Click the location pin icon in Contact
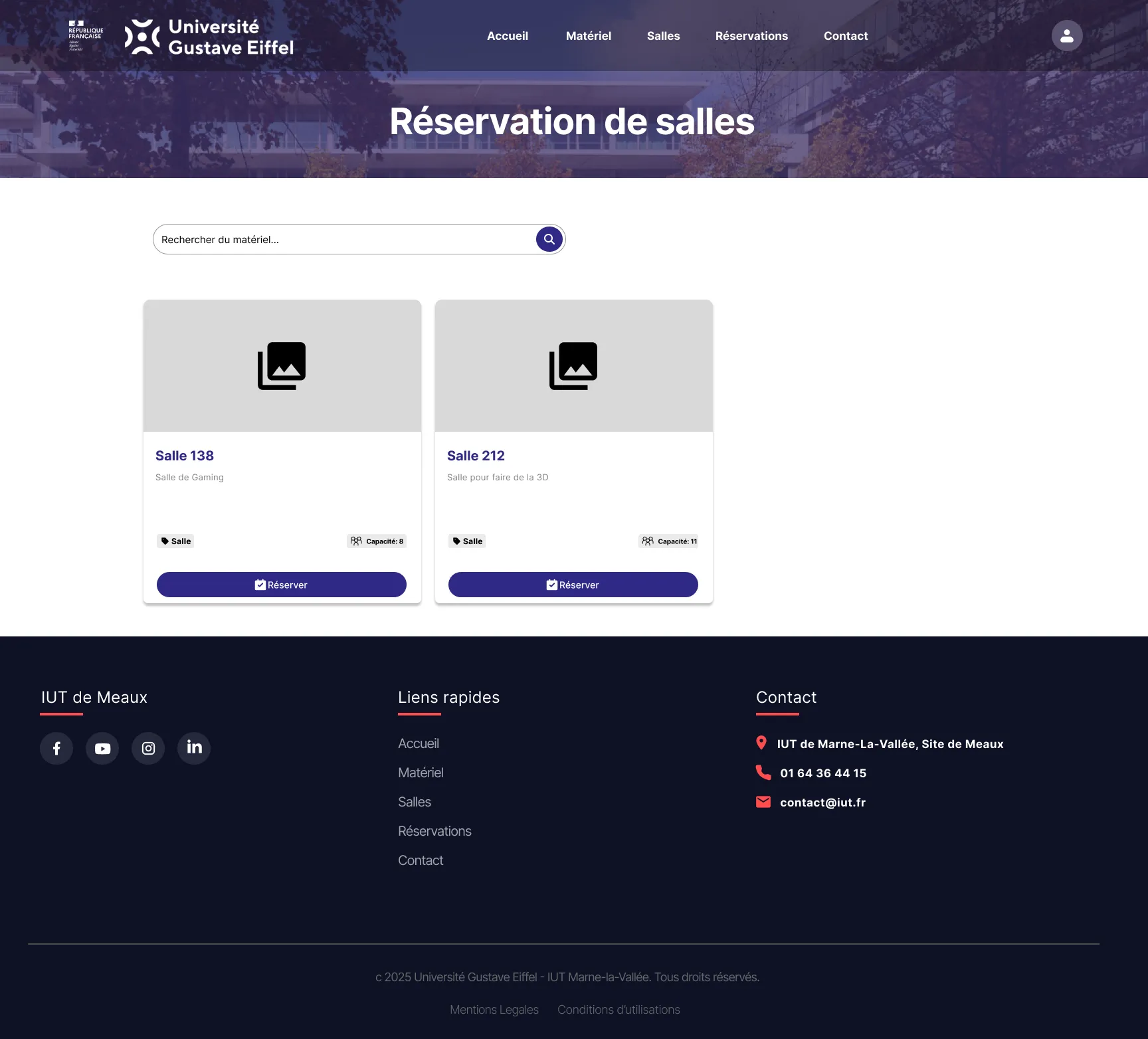The image size is (1148, 1039). click(x=761, y=743)
